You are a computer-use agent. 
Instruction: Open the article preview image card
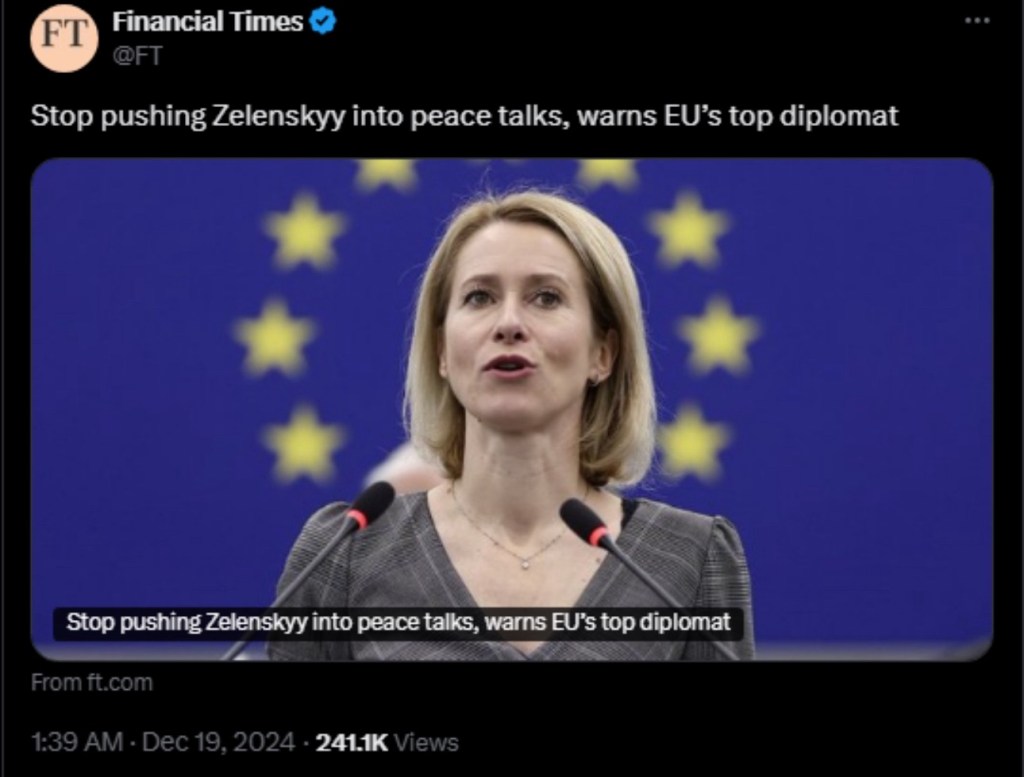point(512,409)
